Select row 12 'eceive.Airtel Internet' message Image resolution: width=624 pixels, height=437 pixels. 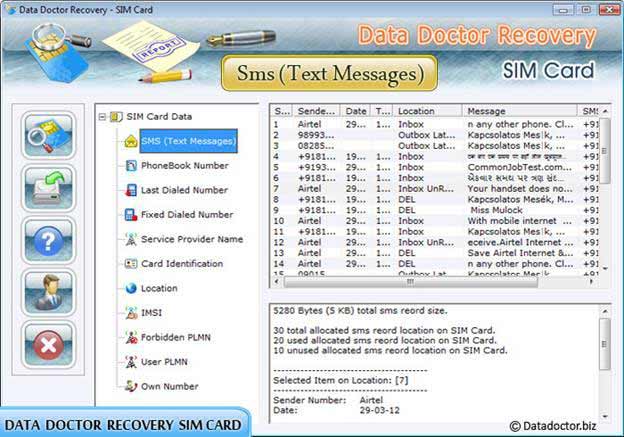[435, 242]
